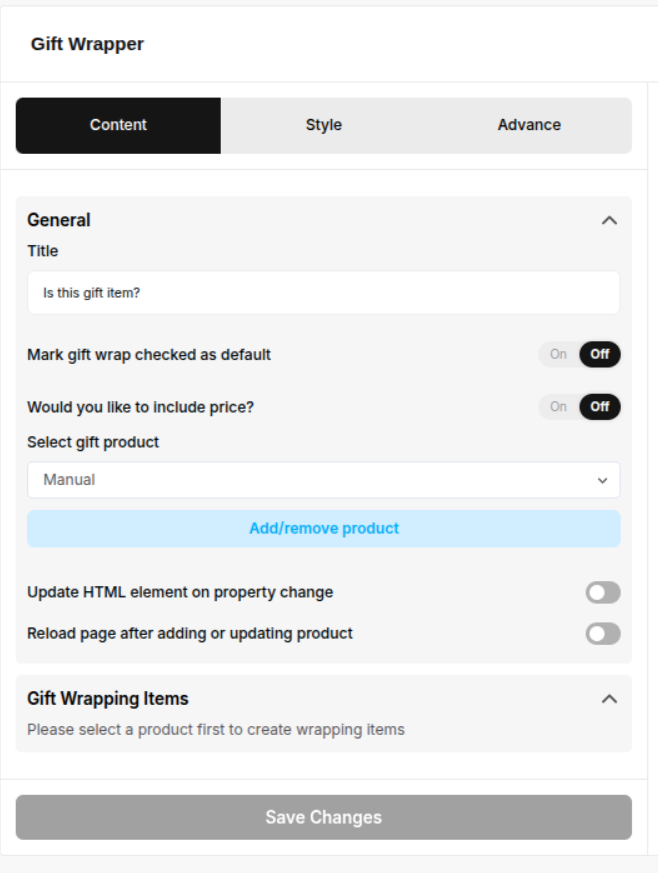The image size is (658, 873).
Task: Click the General section heading
Action: click(x=59, y=220)
